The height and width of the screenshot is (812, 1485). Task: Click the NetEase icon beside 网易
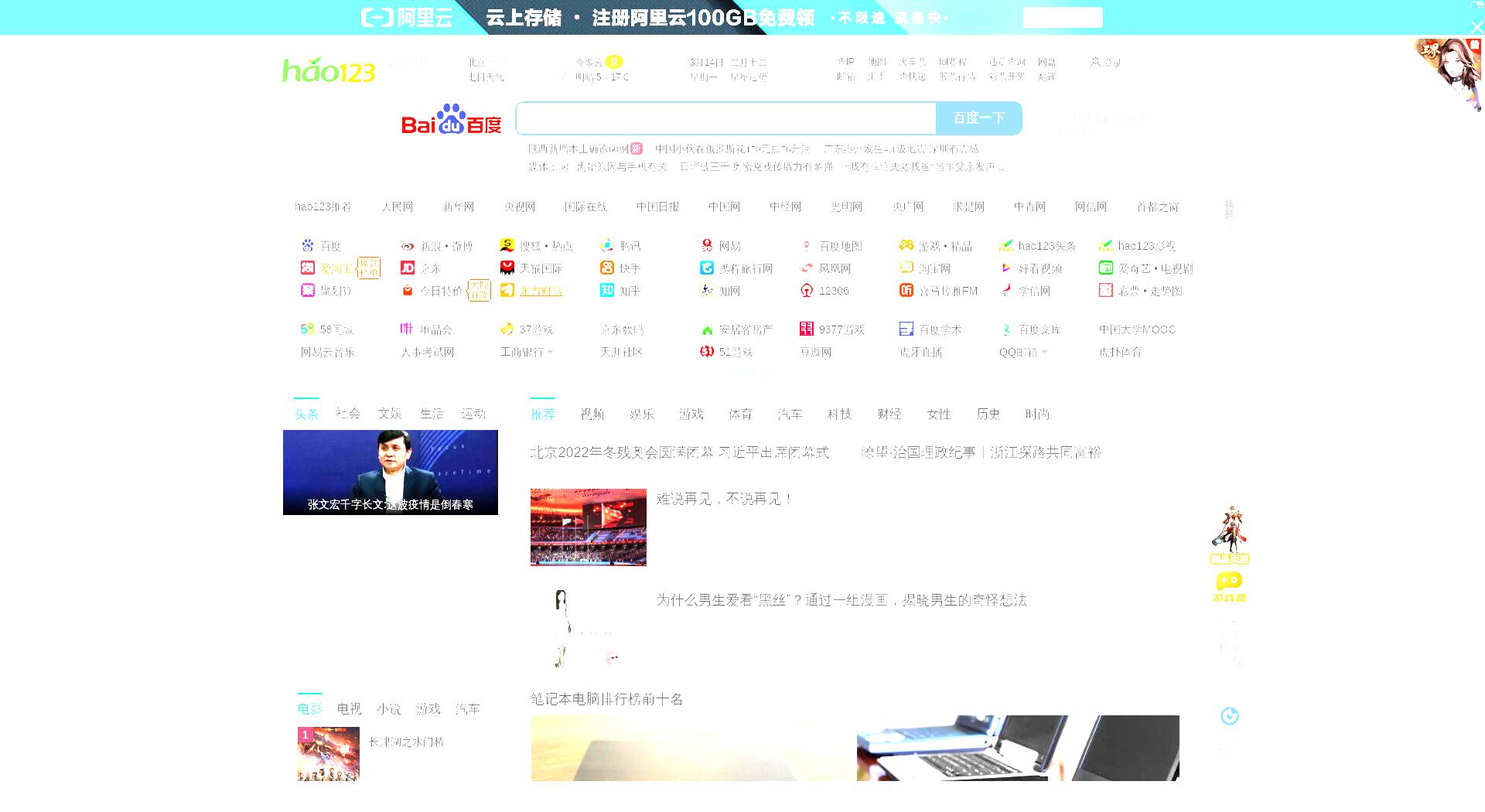[x=707, y=245]
